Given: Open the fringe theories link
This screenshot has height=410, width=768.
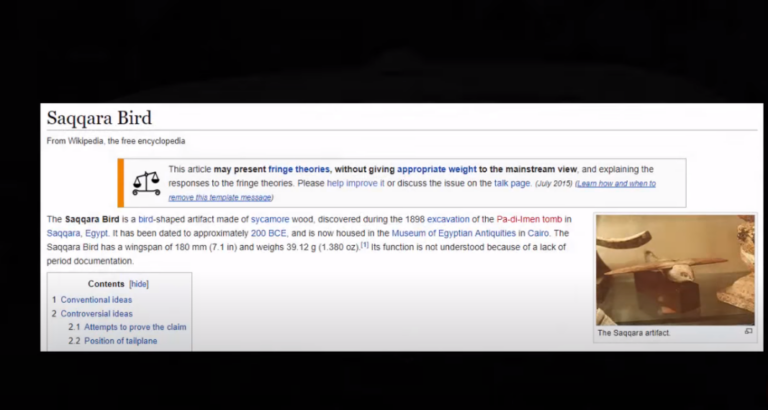Looking at the screenshot, I should tap(299, 169).
